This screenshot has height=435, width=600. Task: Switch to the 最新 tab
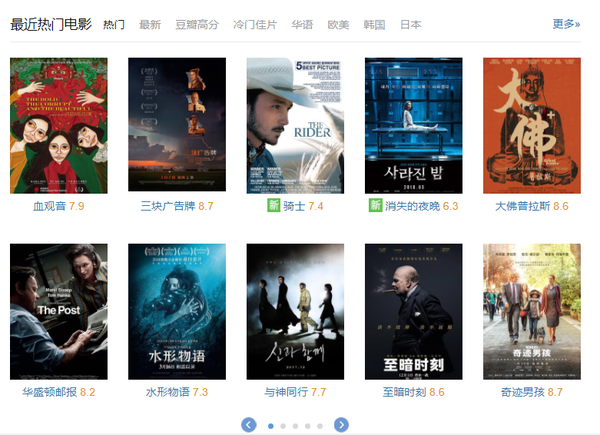click(x=150, y=25)
